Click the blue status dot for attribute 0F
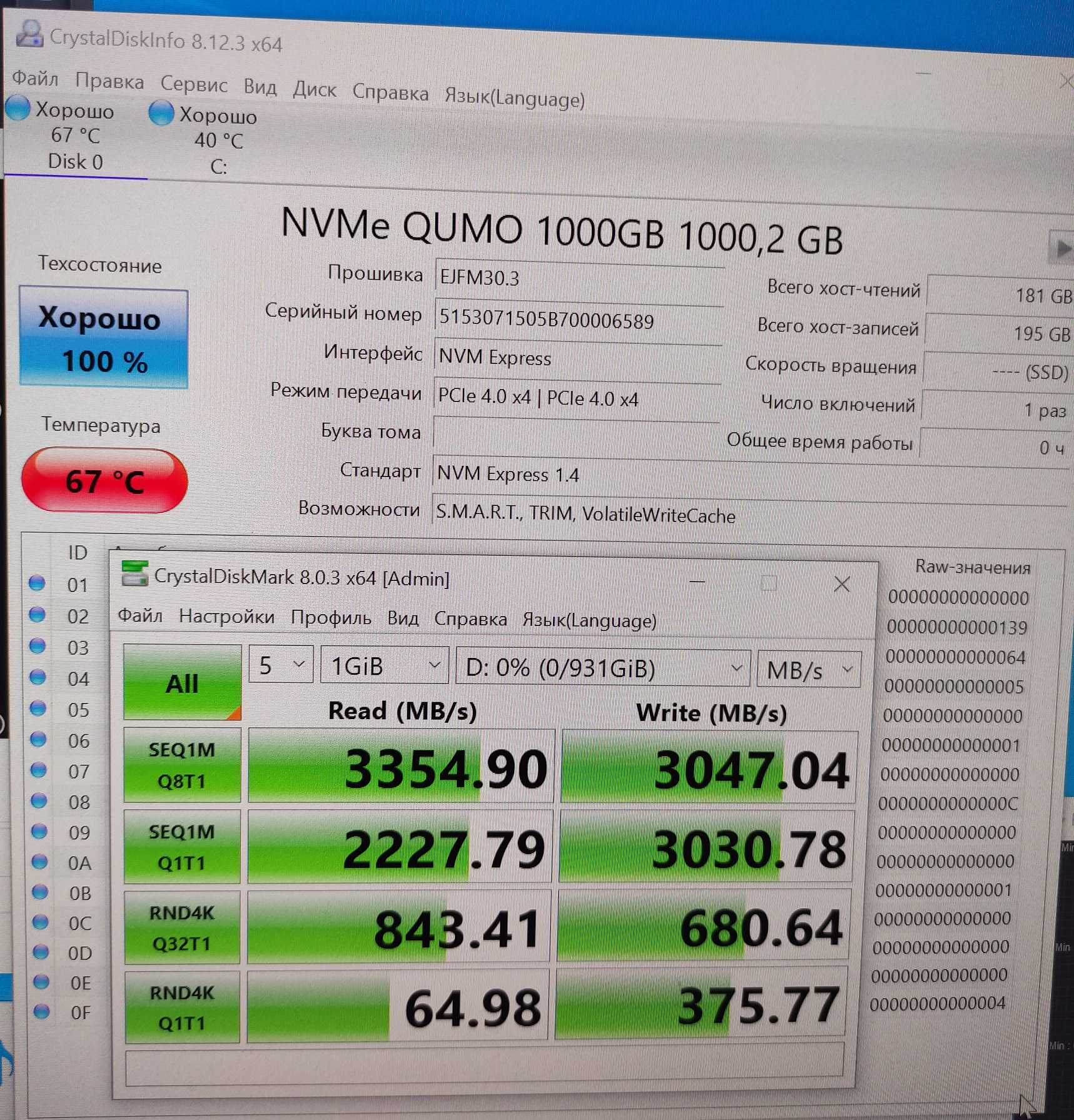 41,1011
